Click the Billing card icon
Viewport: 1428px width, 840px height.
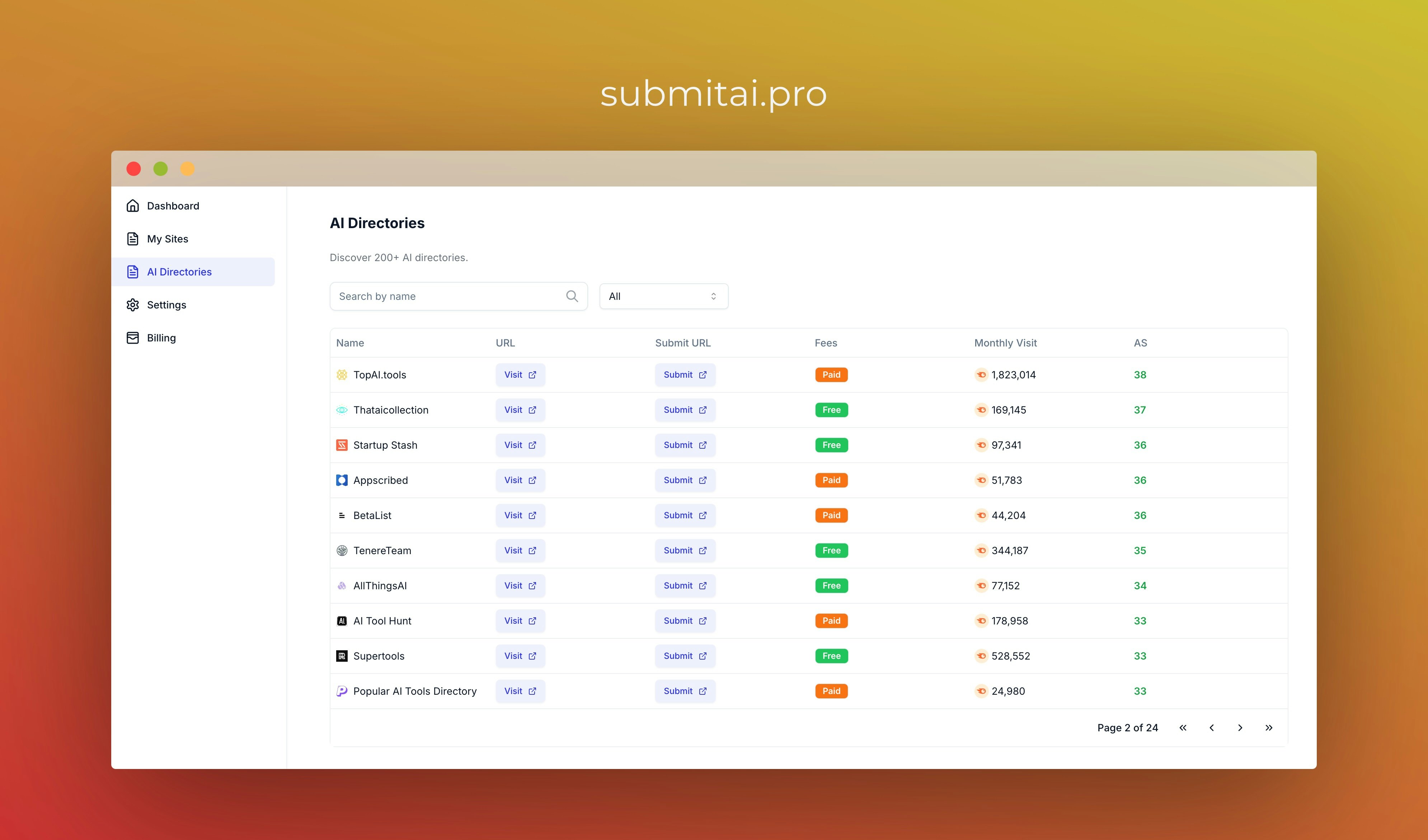coord(133,338)
